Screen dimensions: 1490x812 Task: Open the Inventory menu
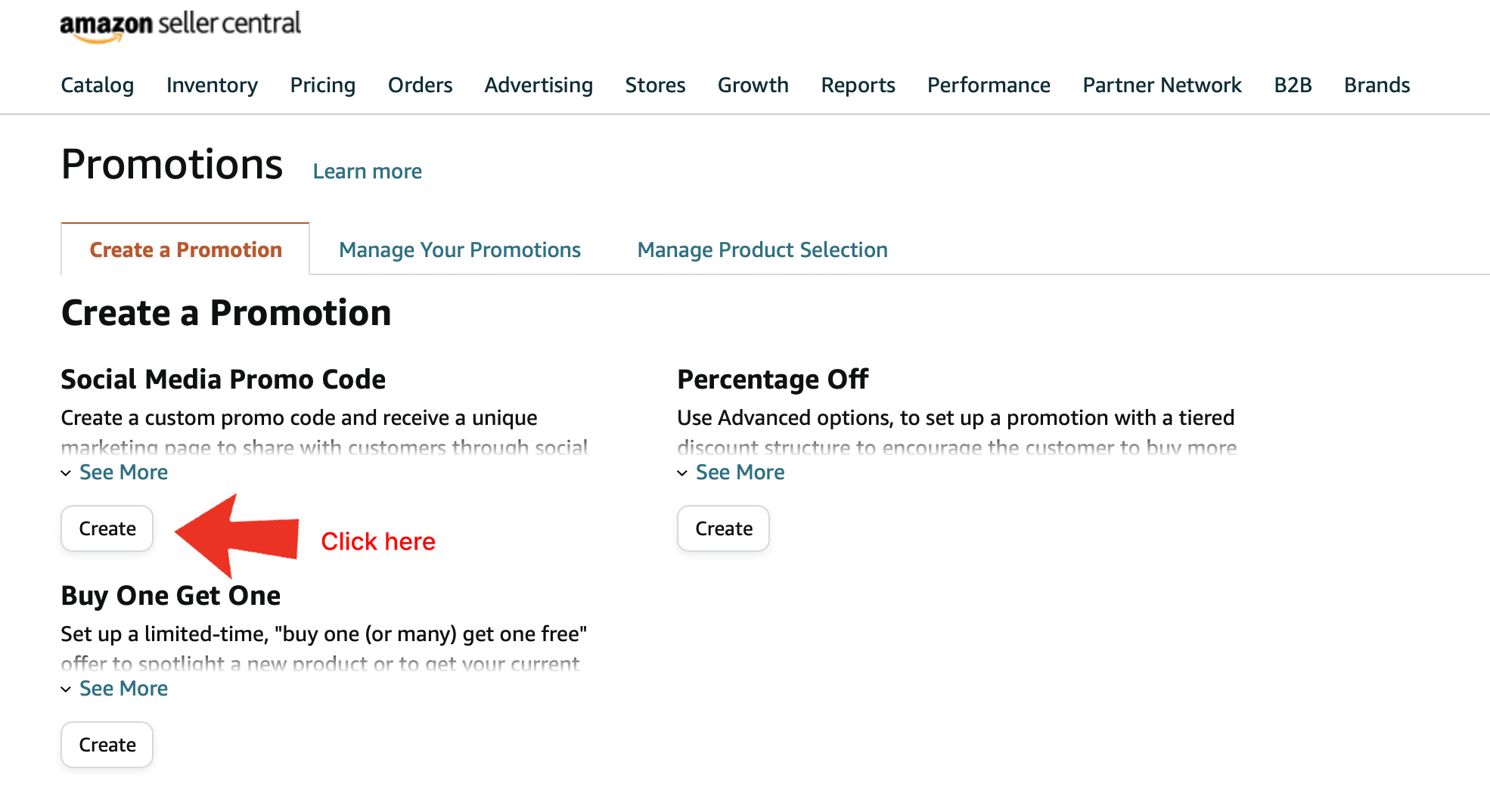click(x=212, y=85)
